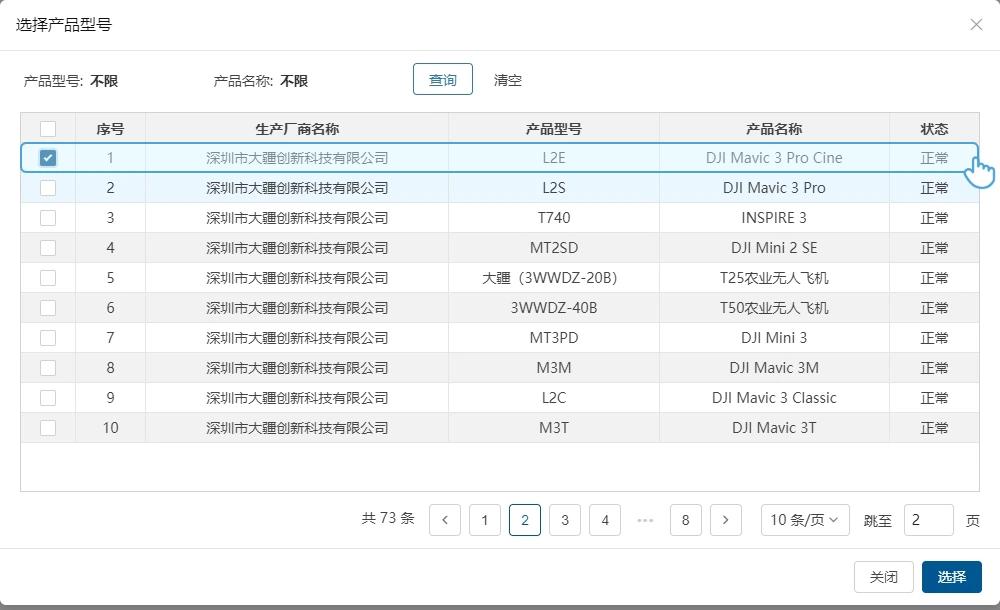1000x610 pixels.
Task: Close the product model dialog with X
Action: pos(976,25)
